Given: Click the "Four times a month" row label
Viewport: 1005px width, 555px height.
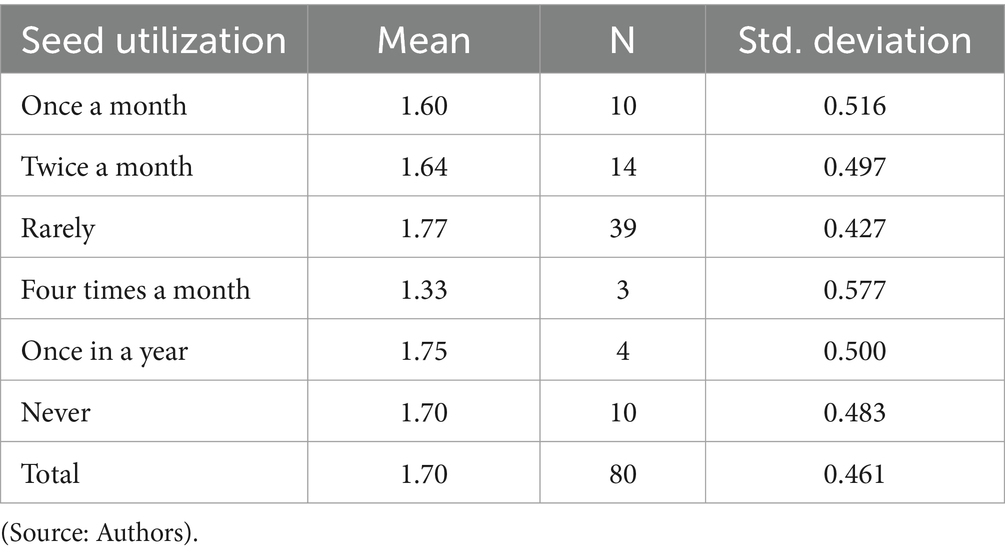Looking at the screenshot, I should point(136,290).
